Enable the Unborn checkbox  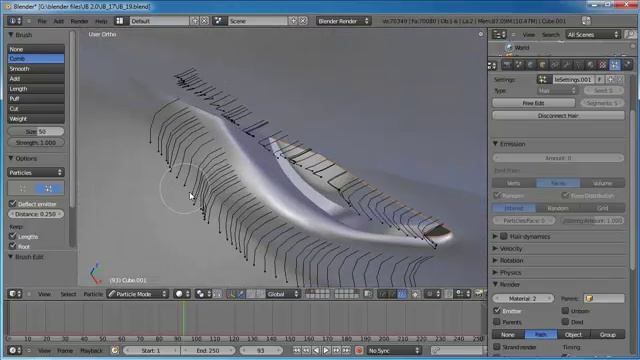565,311
